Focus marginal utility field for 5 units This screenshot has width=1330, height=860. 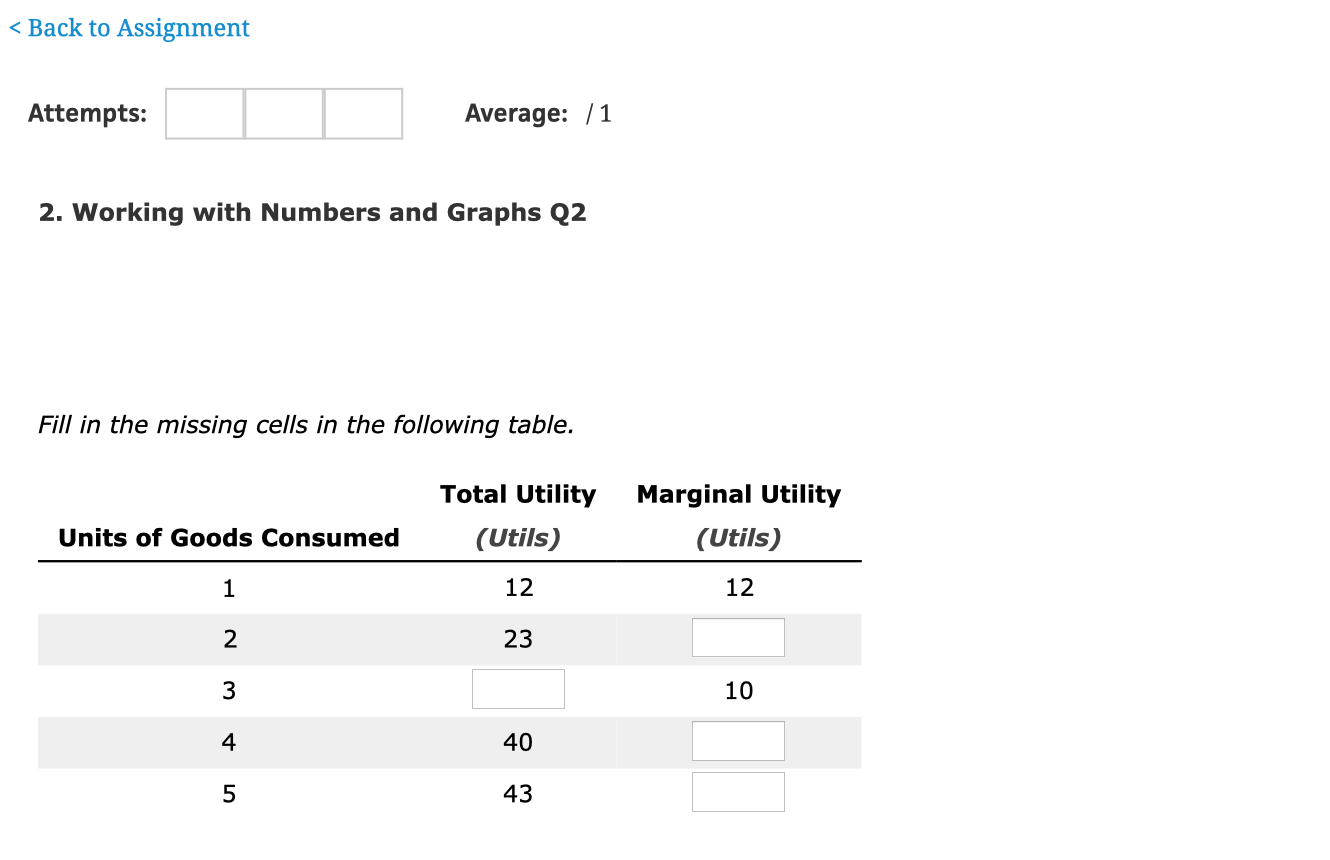(738, 792)
